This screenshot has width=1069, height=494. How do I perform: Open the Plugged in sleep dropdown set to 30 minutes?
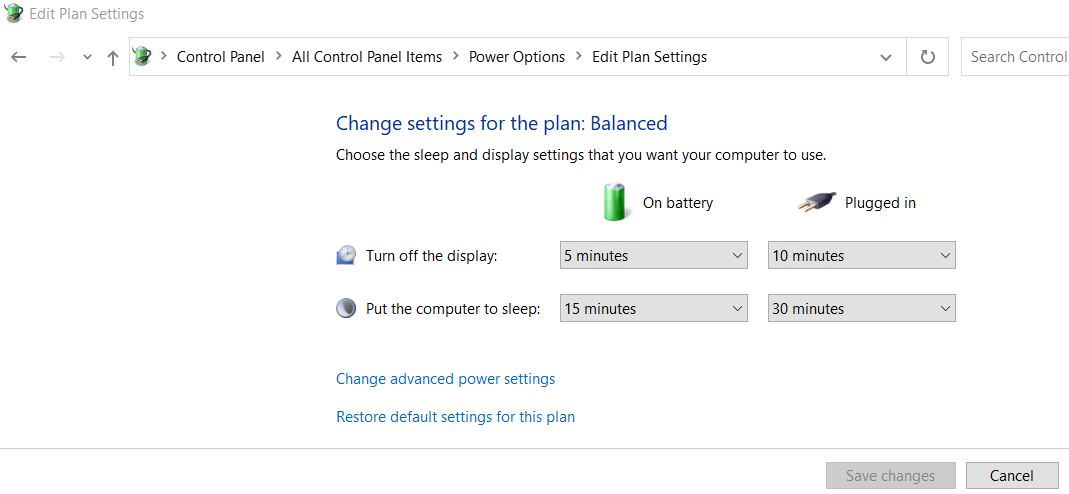coord(862,309)
